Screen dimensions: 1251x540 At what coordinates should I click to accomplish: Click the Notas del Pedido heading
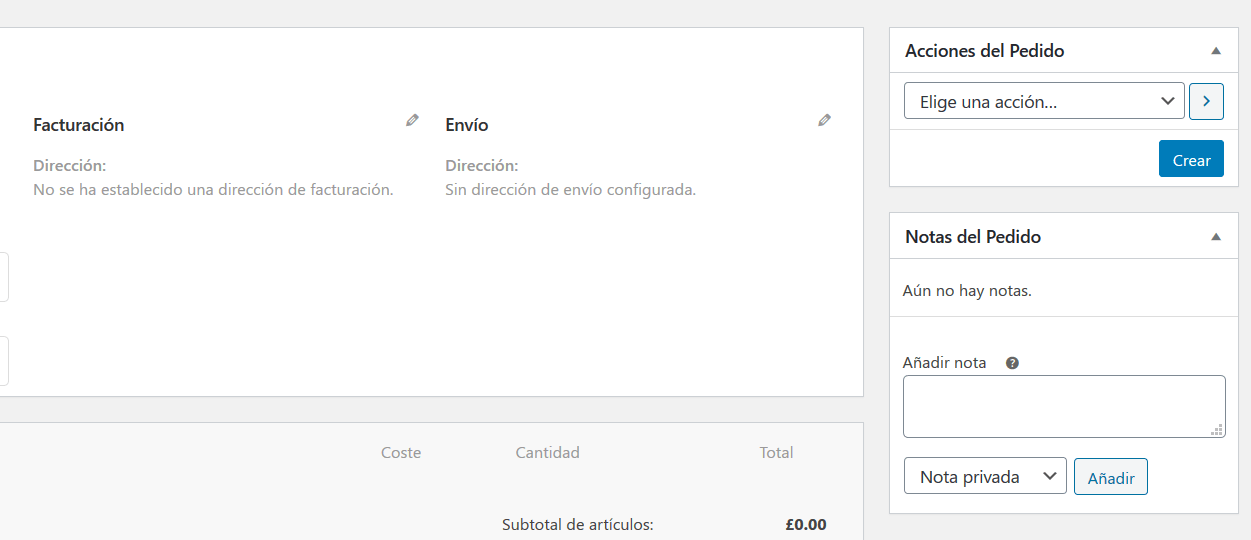(x=973, y=237)
